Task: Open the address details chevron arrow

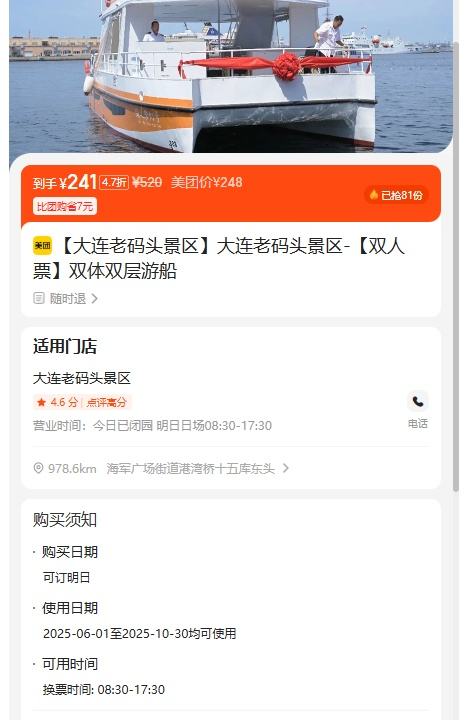Action: (286, 468)
